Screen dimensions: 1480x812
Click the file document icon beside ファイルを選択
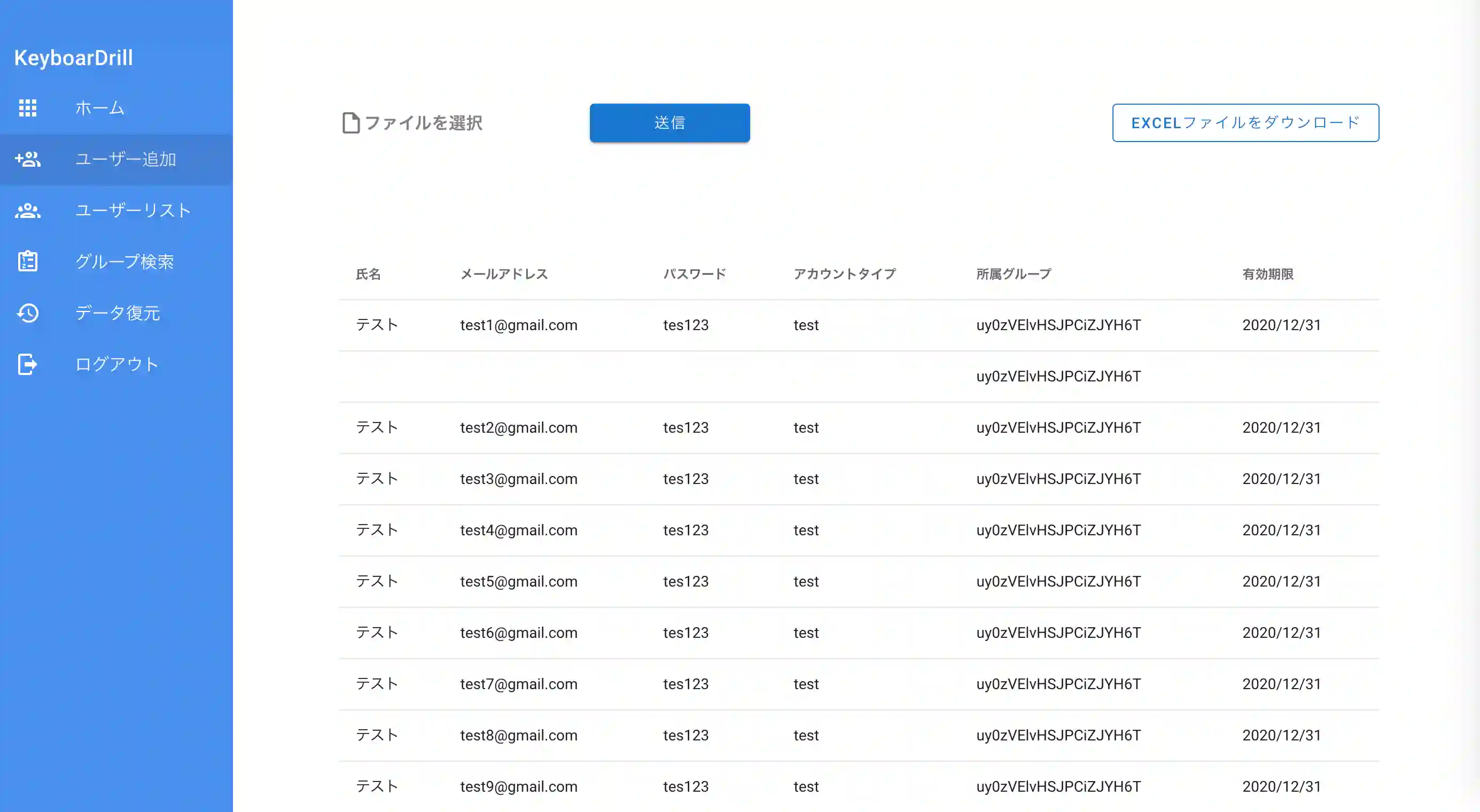[350, 123]
